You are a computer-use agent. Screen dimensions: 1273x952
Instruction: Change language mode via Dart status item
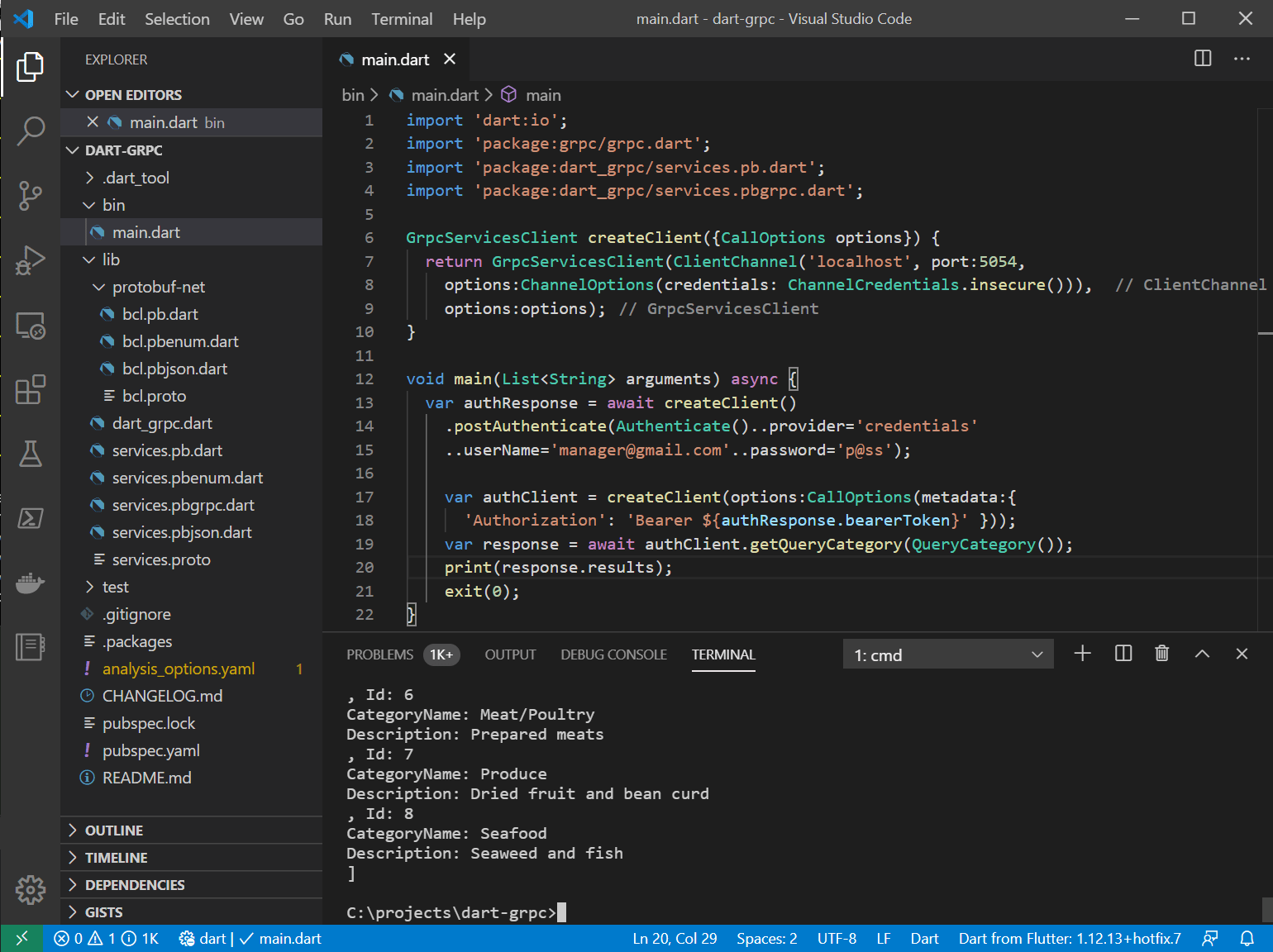(x=924, y=939)
